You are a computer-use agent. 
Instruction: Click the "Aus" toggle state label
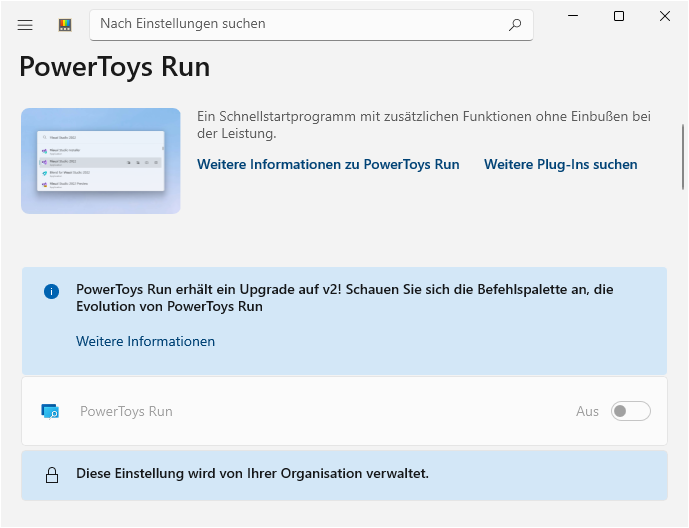[x=587, y=411]
